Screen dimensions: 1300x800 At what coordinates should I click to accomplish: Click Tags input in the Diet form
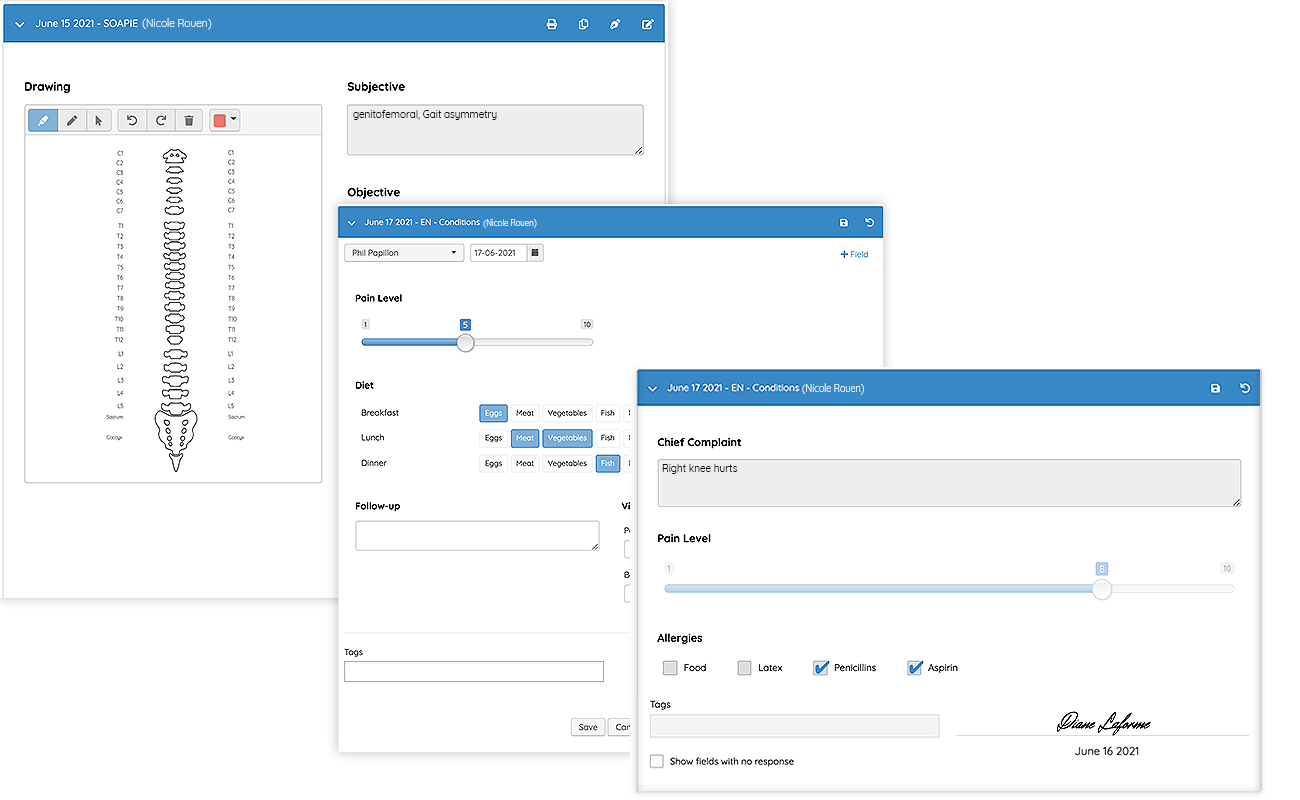(474, 672)
